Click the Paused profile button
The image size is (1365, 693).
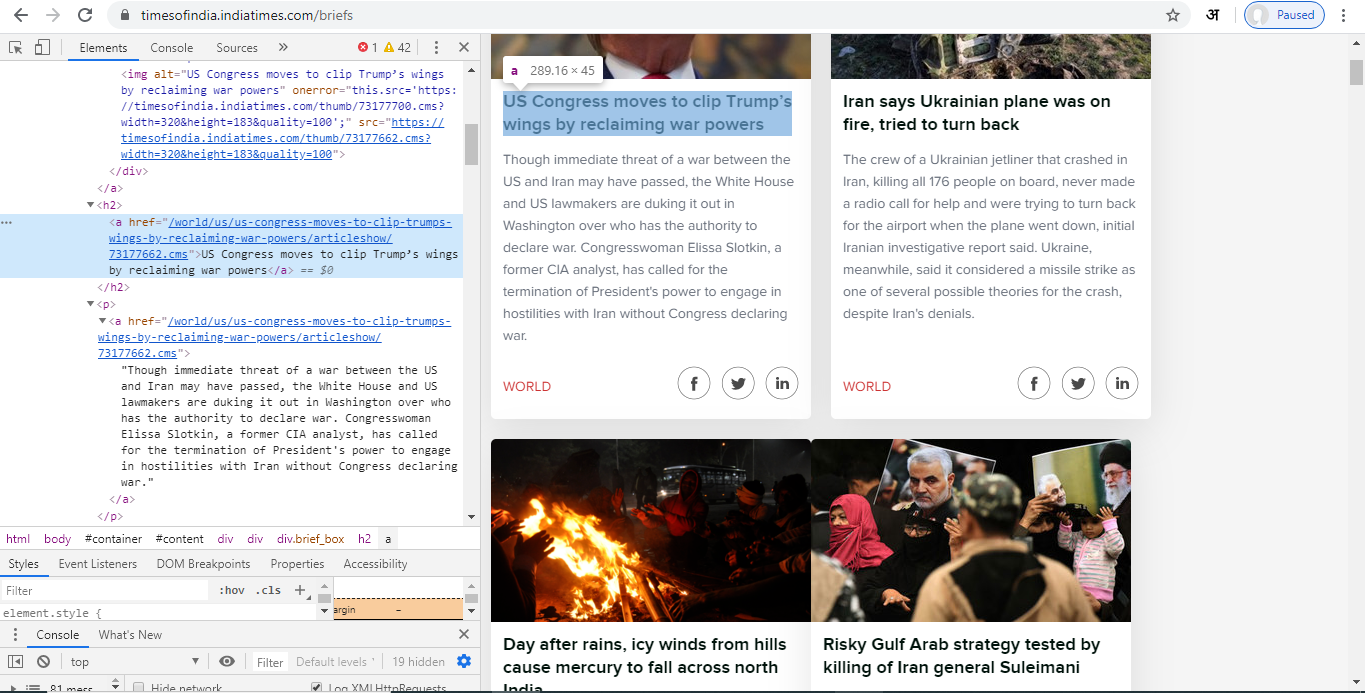click(x=1284, y=15)
